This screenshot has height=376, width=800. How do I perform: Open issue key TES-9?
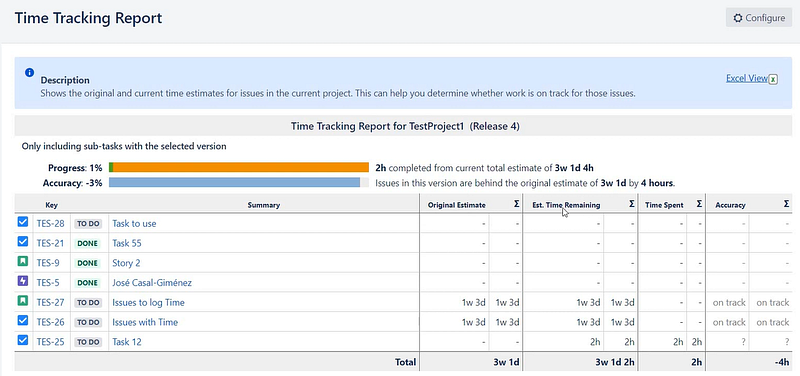coord(48,263)
